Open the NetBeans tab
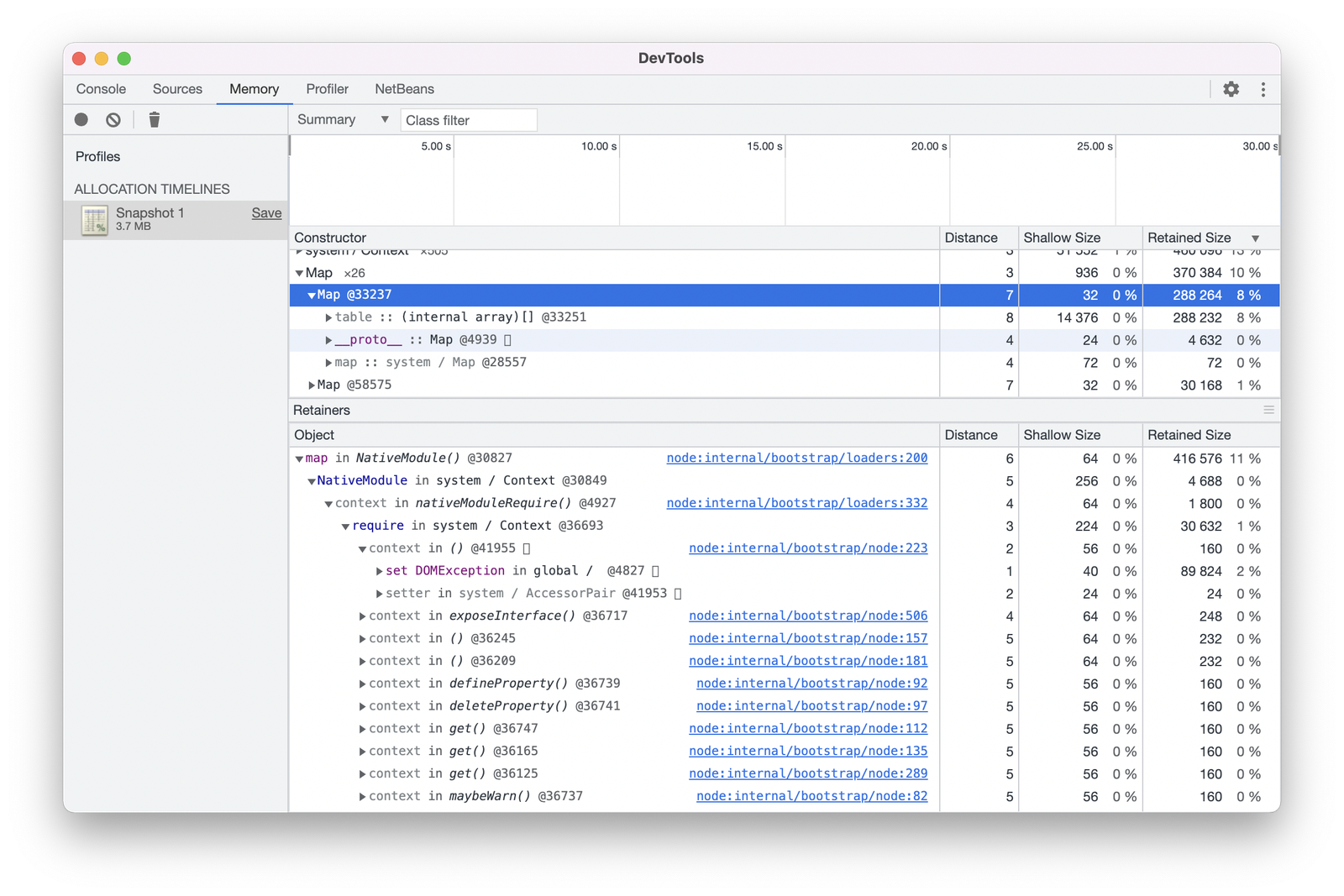1344x896 pixels. point(404,89)
